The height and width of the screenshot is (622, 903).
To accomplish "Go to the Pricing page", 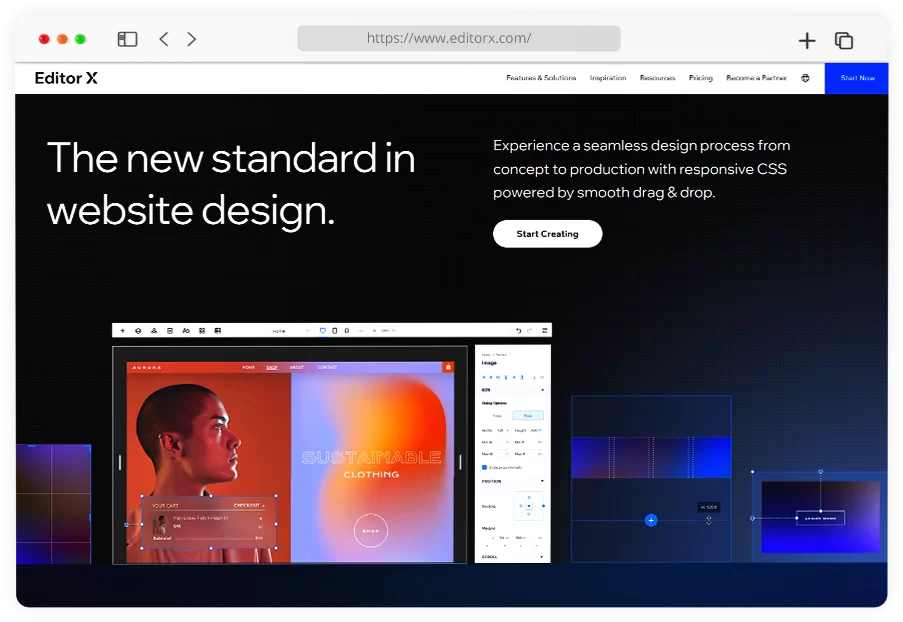I will pyautogui.click(x=700, y=78).
